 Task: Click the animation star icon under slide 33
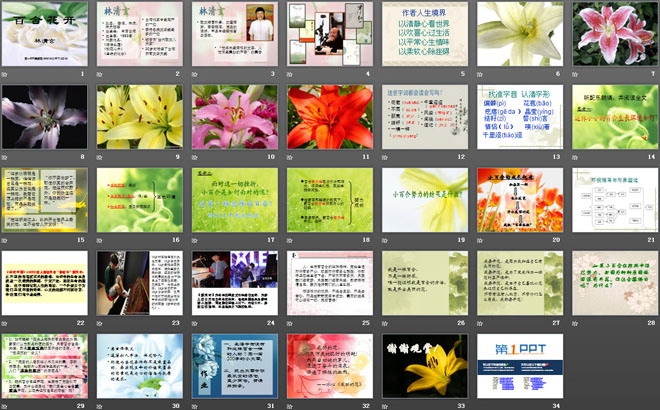(385, 406)
